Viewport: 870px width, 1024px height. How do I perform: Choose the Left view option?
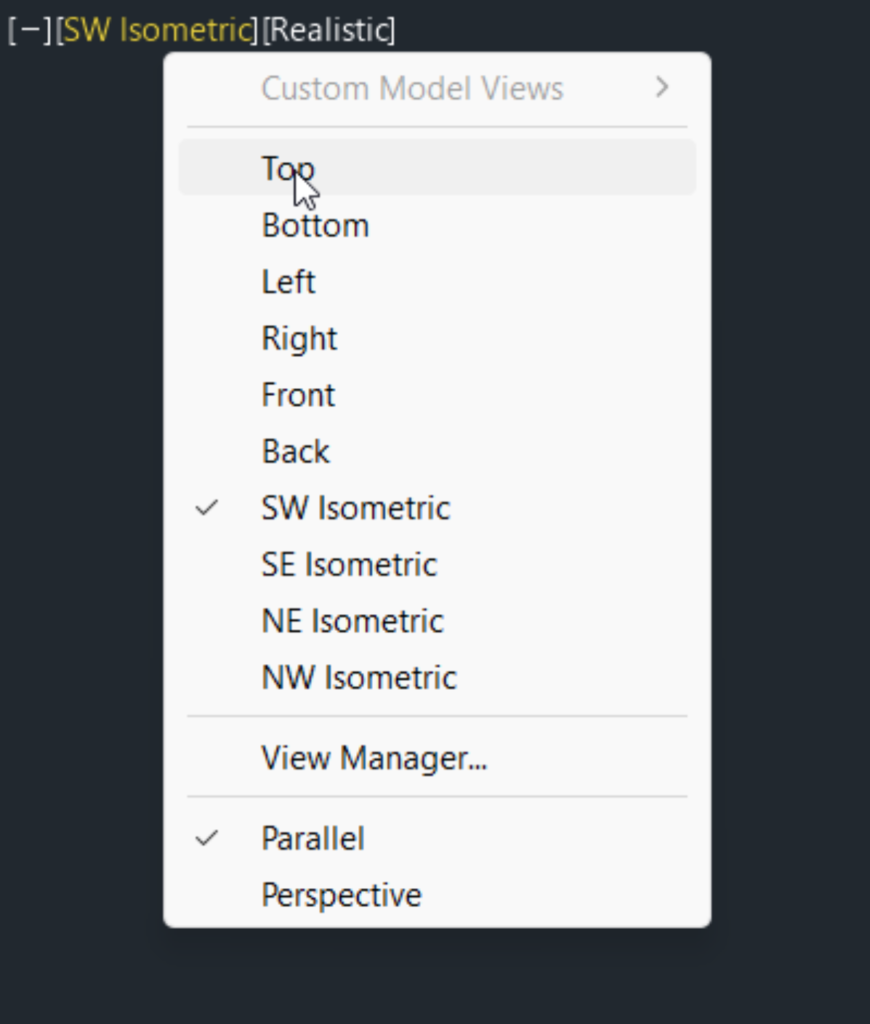[x=288, y=282]
